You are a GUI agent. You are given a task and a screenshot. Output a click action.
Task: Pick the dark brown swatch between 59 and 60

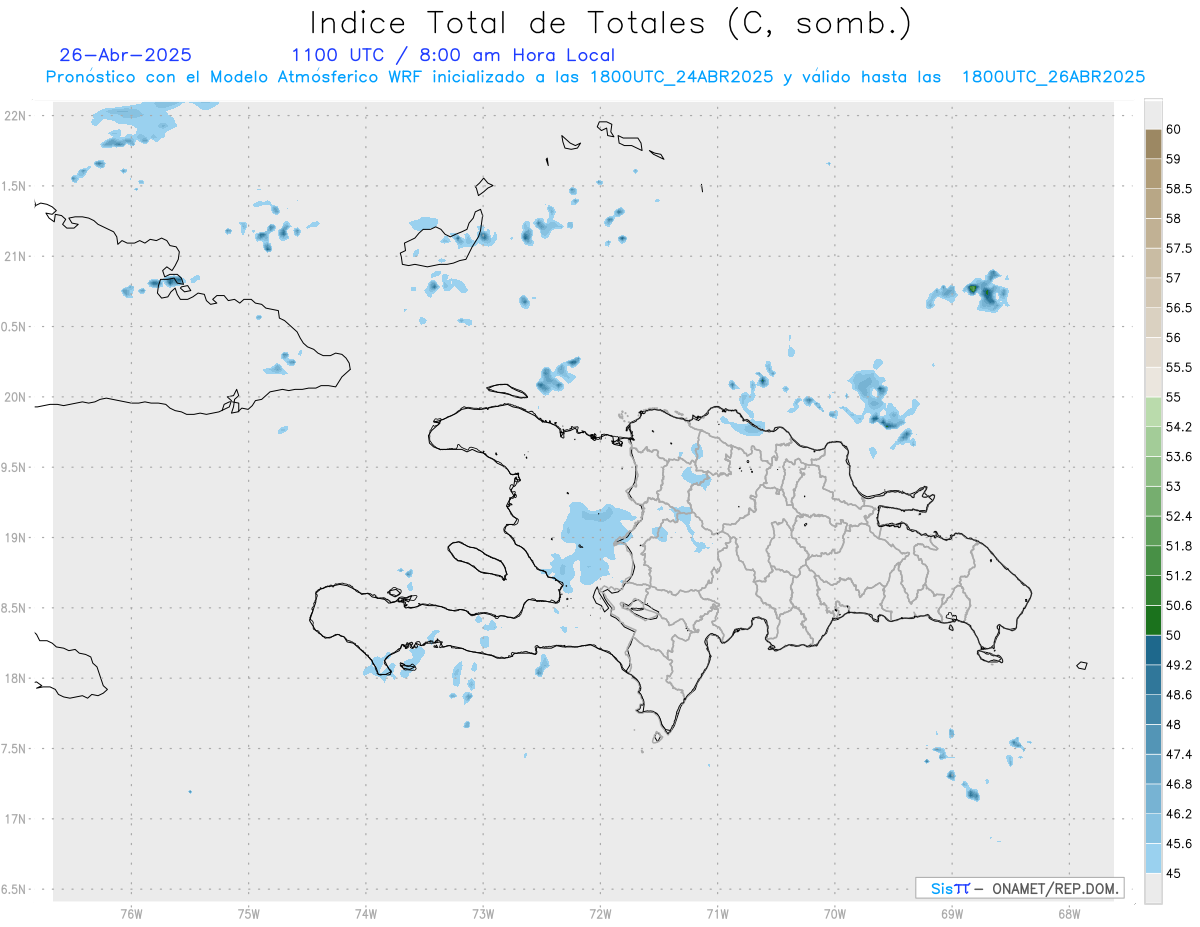[1153, 144]
